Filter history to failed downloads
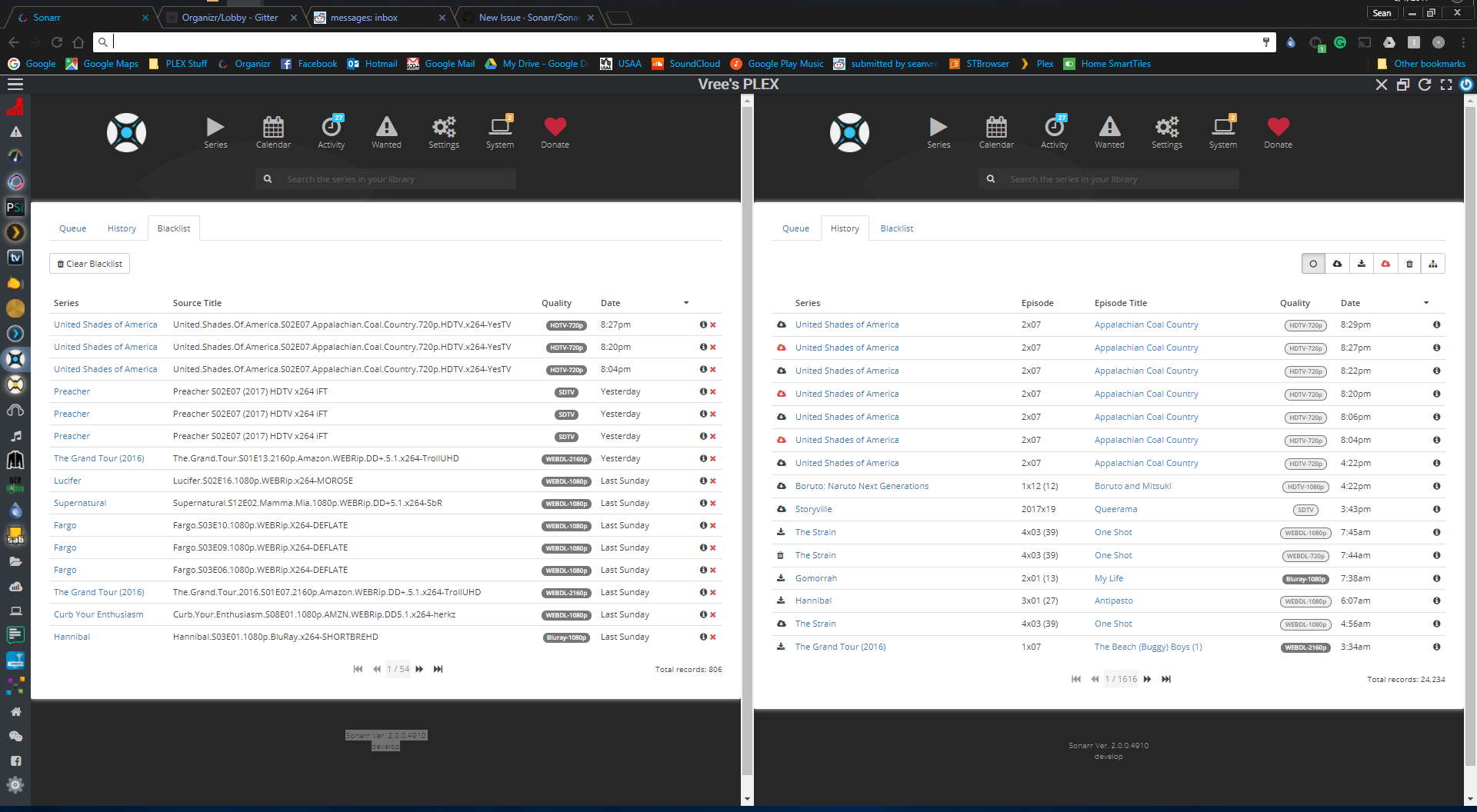 [1385, 264]
